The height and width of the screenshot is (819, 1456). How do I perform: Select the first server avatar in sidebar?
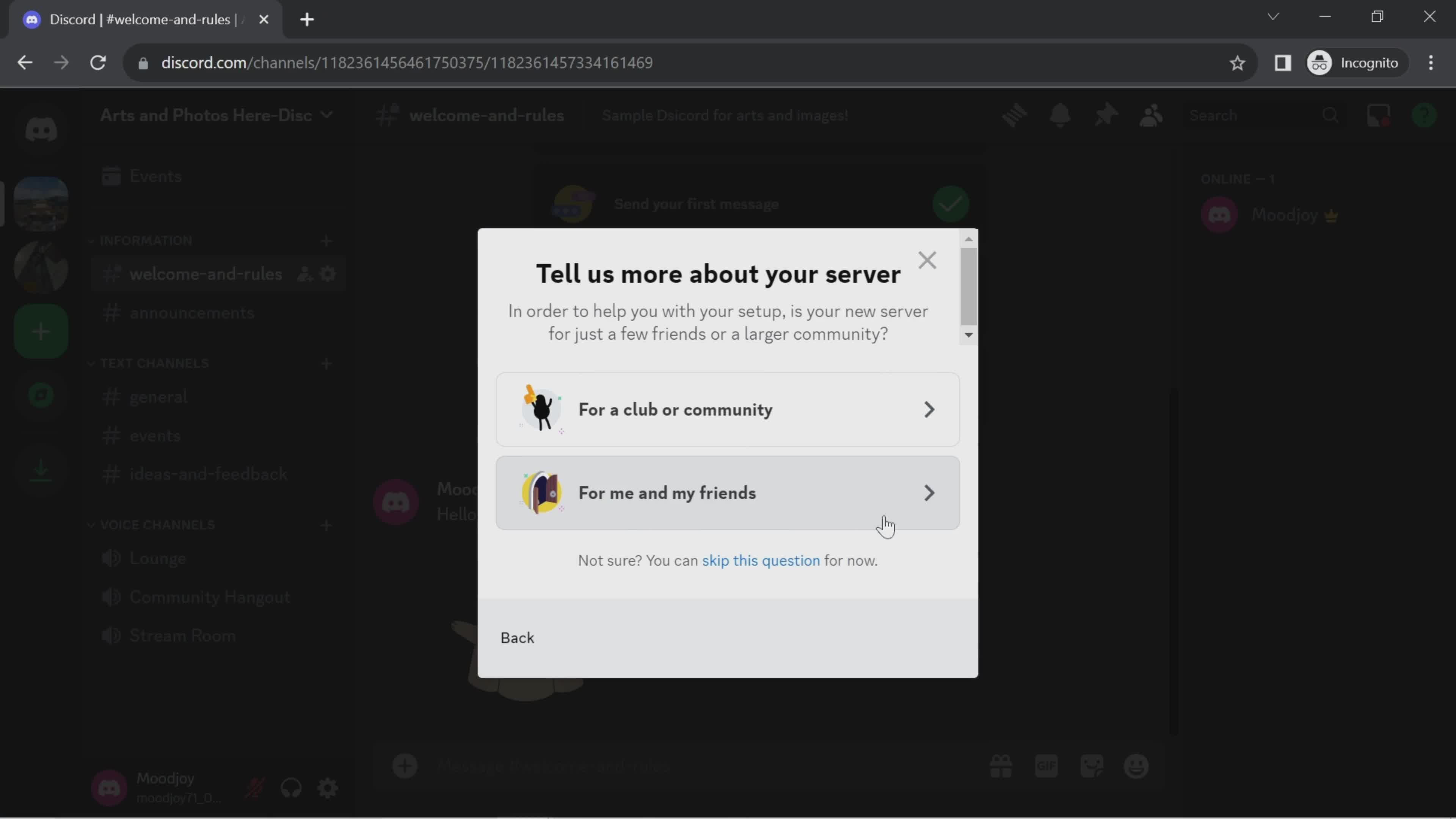pyautogui.click(x=41, y=204)
